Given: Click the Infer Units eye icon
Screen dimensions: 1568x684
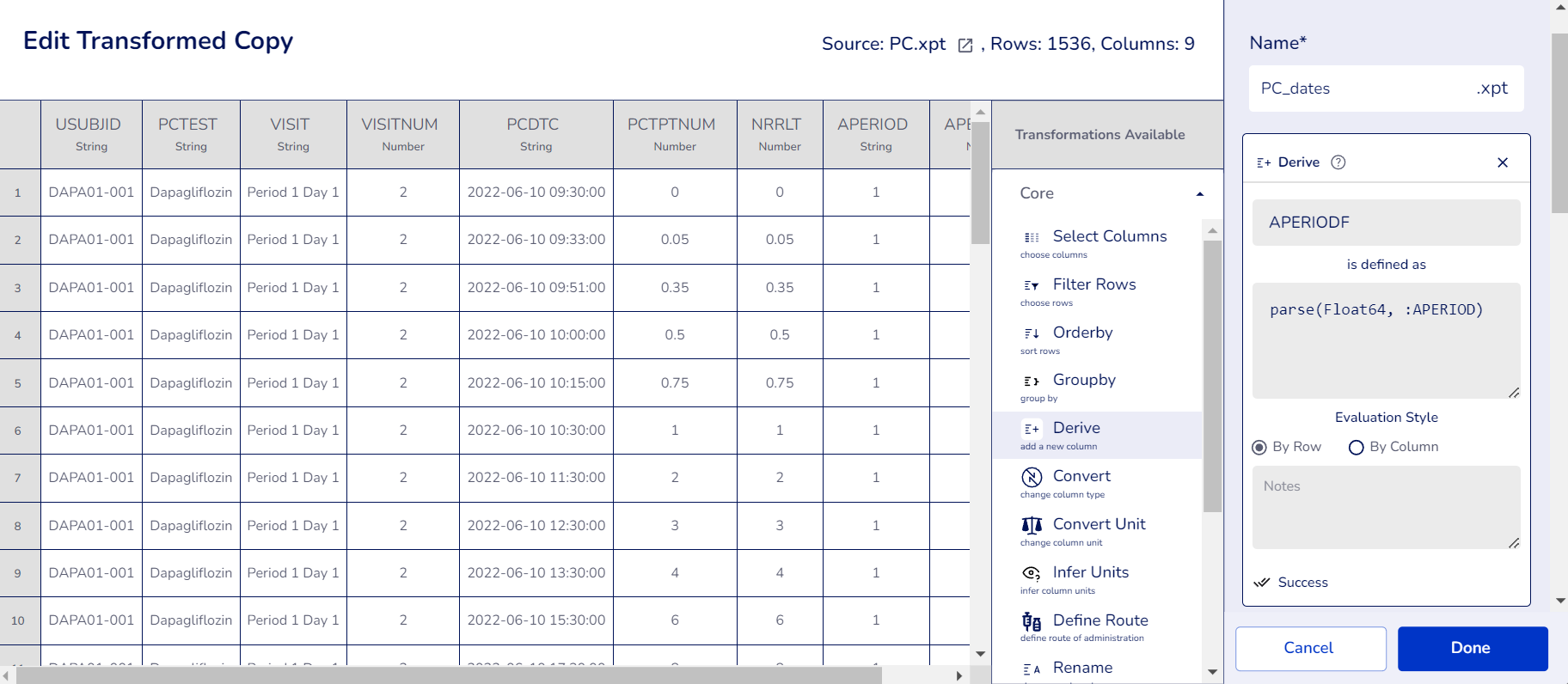Looking at the screenshot, I should point(1032,573).
